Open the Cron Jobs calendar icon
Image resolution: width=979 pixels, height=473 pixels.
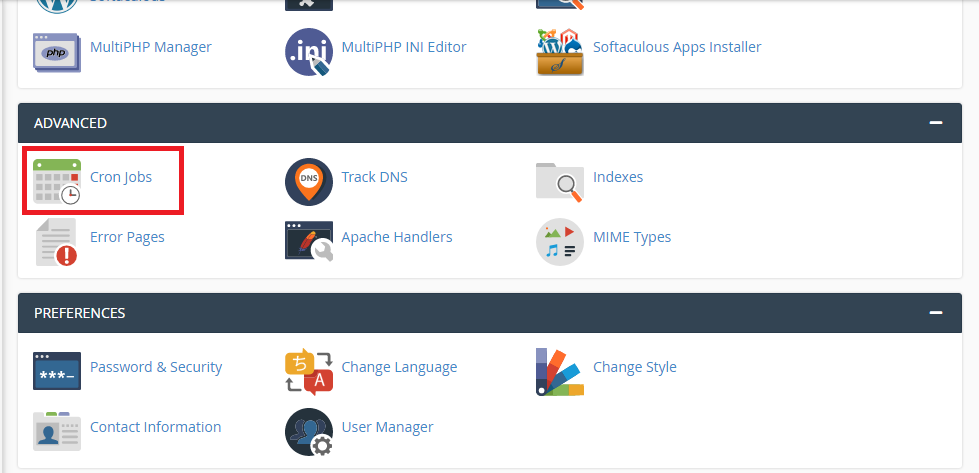coord(57,182)
